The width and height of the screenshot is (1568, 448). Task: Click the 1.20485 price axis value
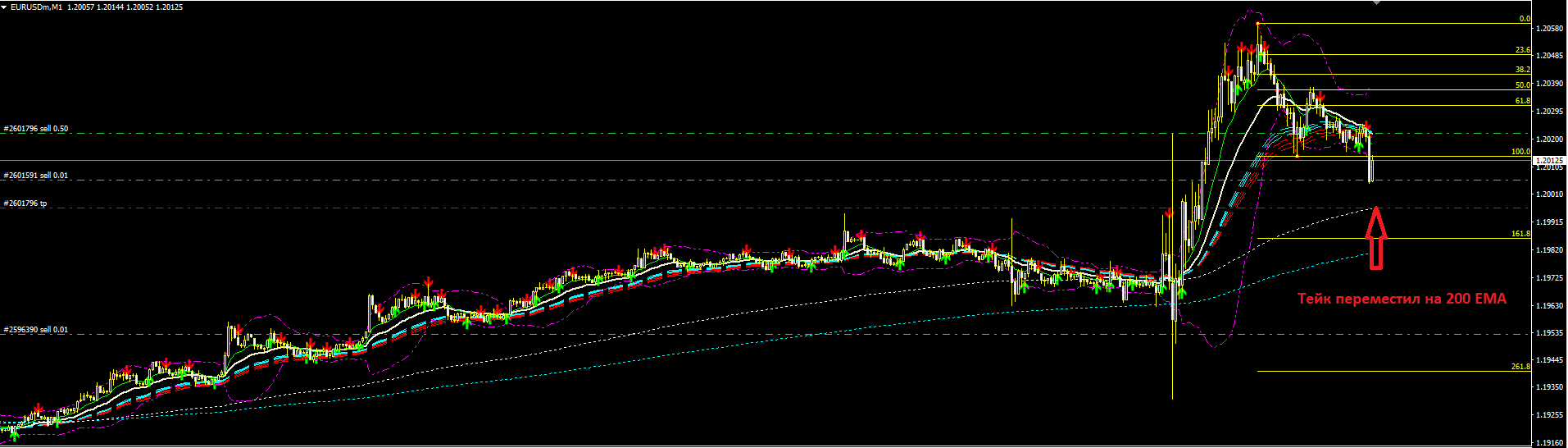(x=1551, y=56)
